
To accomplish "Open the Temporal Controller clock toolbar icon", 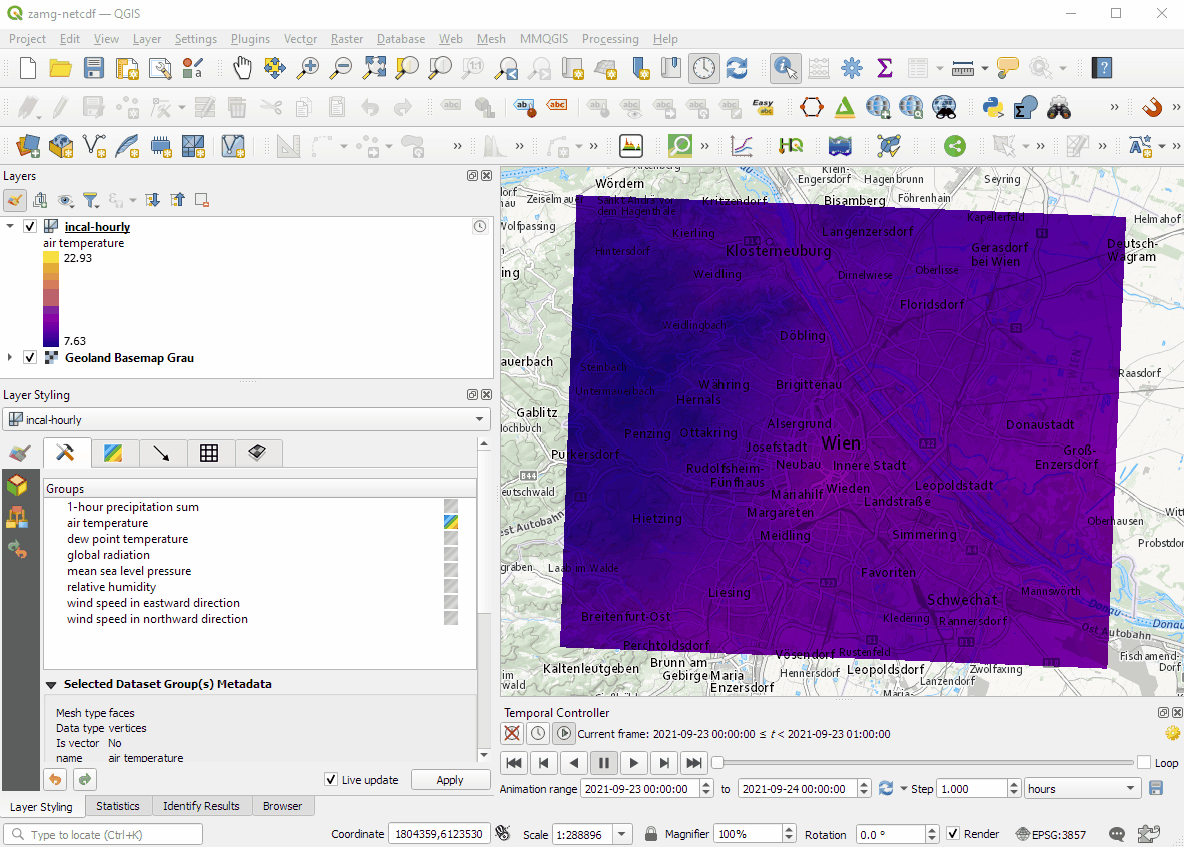I will click(704, 67).
